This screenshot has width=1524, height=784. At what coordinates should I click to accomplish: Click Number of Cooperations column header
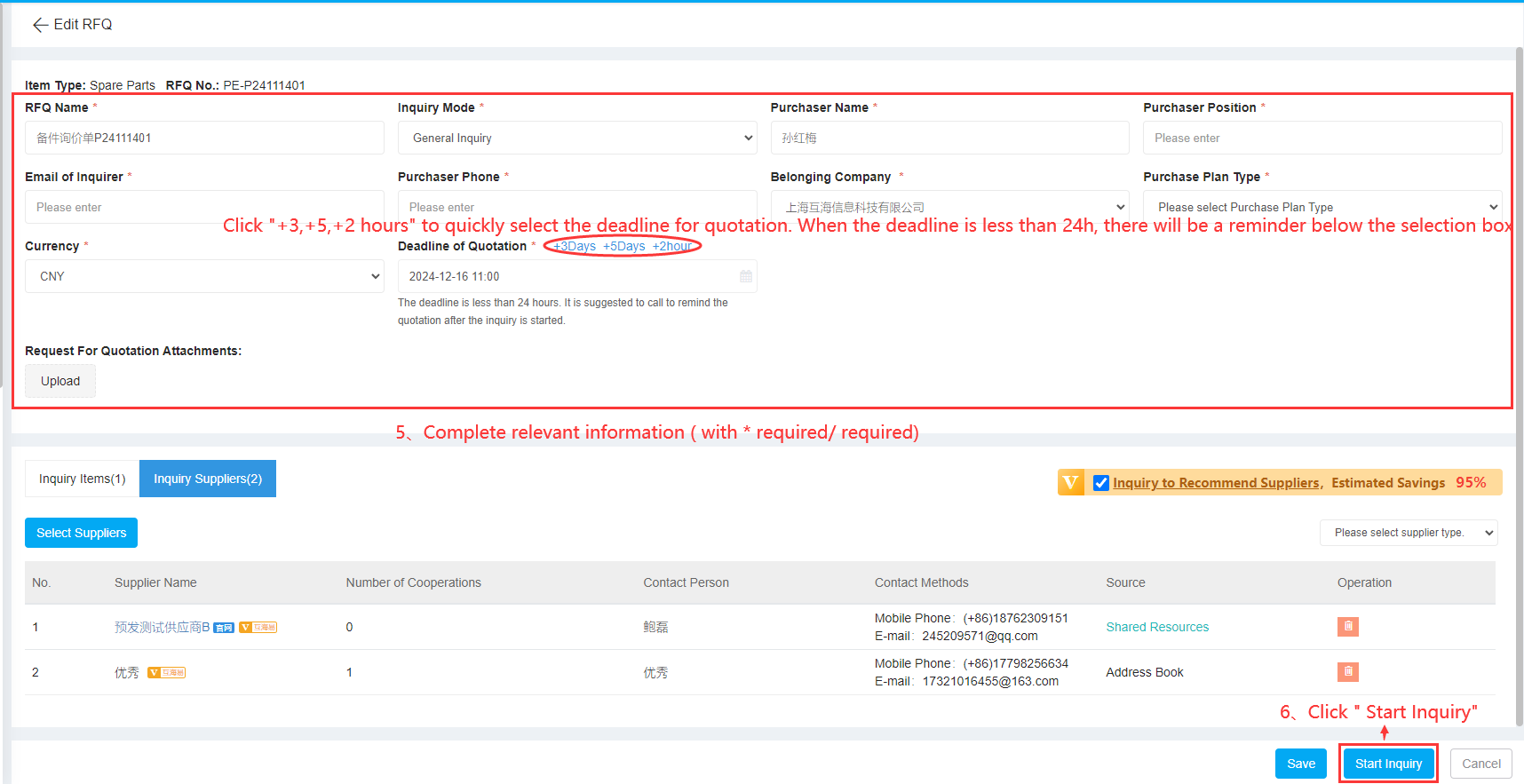(414, 582)
